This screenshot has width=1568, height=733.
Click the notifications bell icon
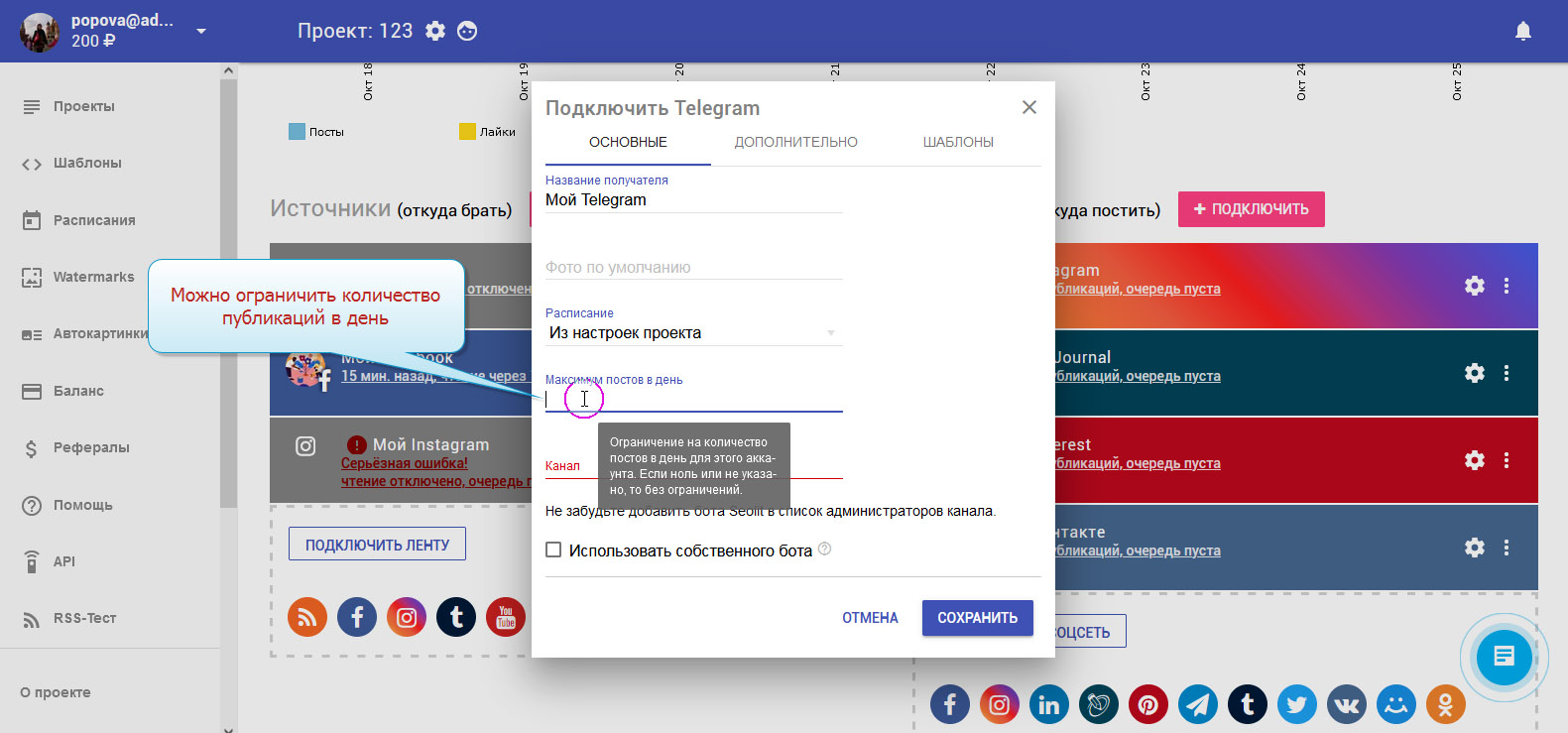coord(1522,32)
